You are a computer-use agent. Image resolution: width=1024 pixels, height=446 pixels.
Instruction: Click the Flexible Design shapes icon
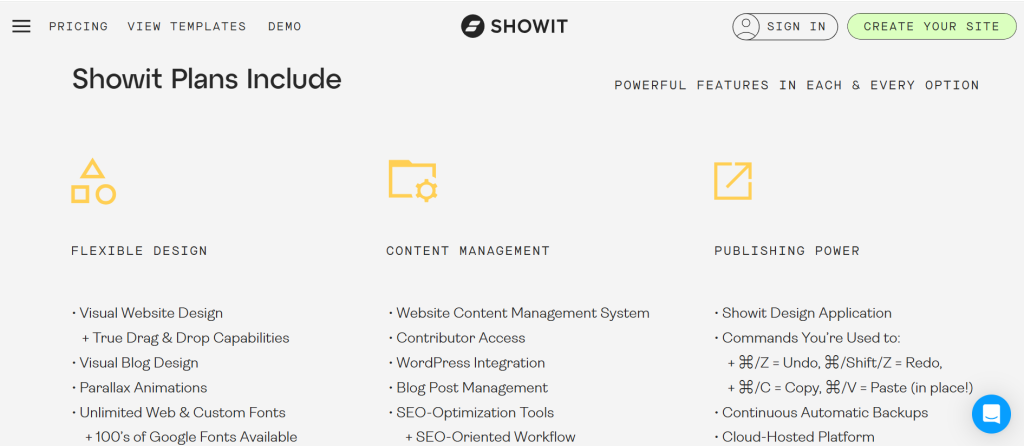tap(93, 182)
